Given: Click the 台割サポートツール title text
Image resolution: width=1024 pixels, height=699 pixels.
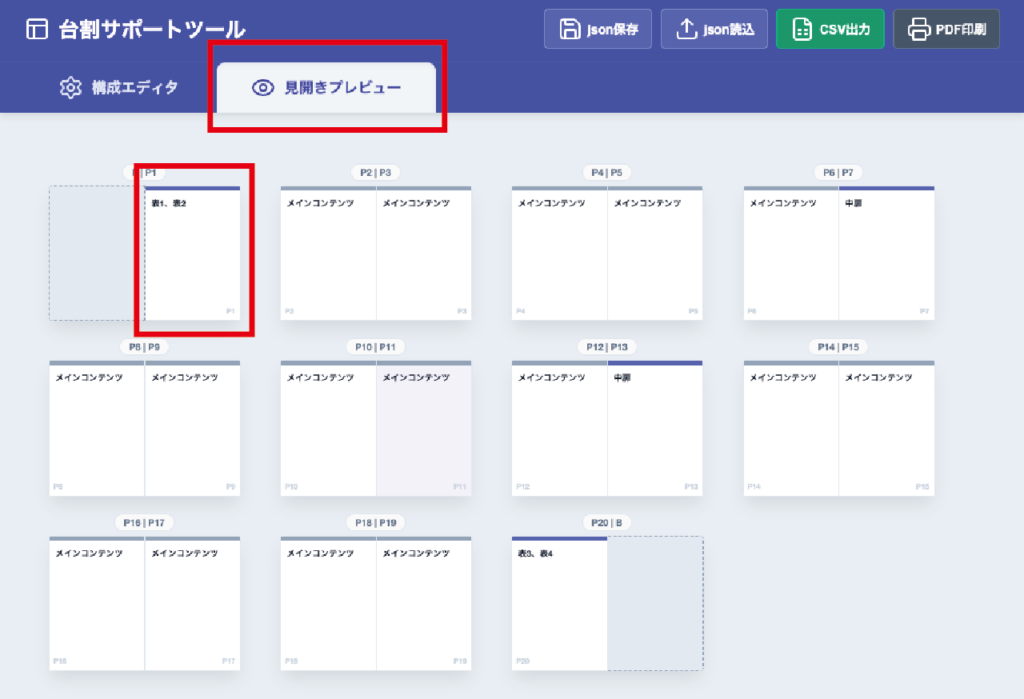Looking at the screenshot, I should tap(152, 30).
